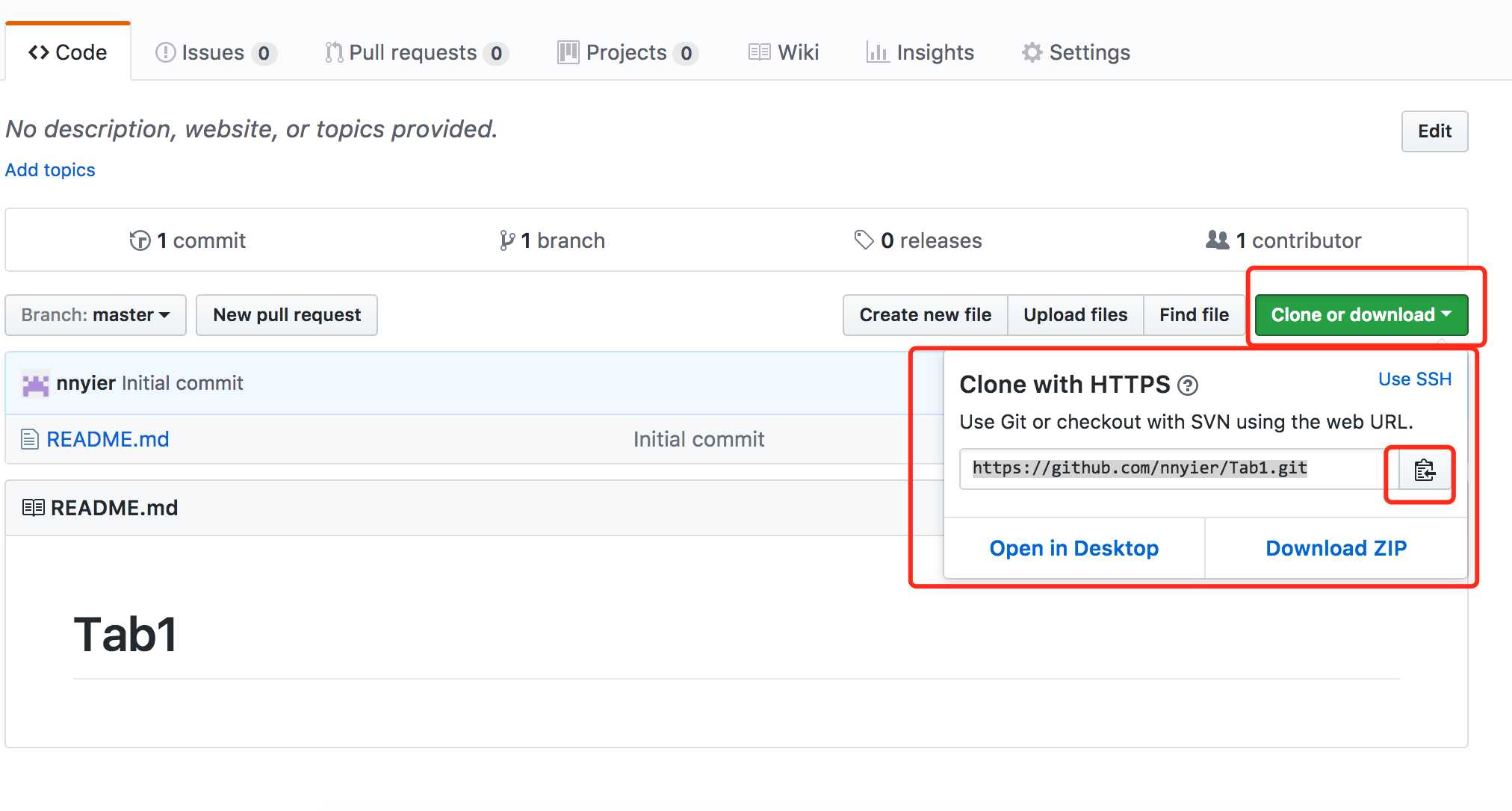The height and width of the screenshot is (811, 1512).
Task: Expand the Branch: master dropdown
Action: (96, 315)
